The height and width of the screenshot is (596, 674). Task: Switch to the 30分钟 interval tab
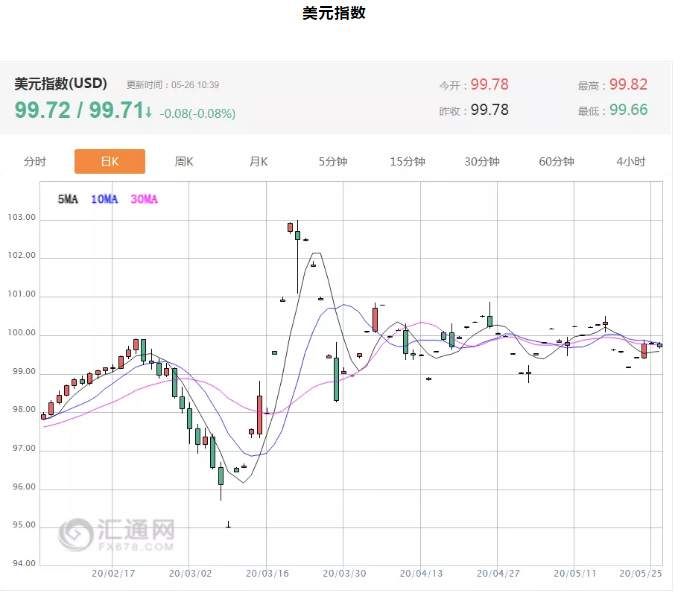pyautogui.click(x=482, y=162)
